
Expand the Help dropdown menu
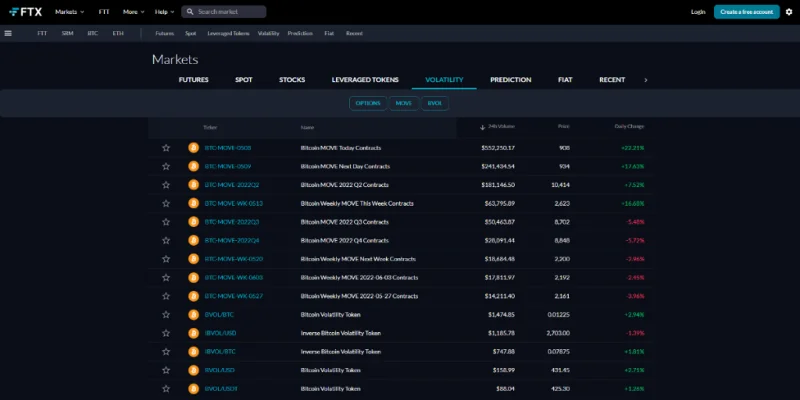[164, 12]
